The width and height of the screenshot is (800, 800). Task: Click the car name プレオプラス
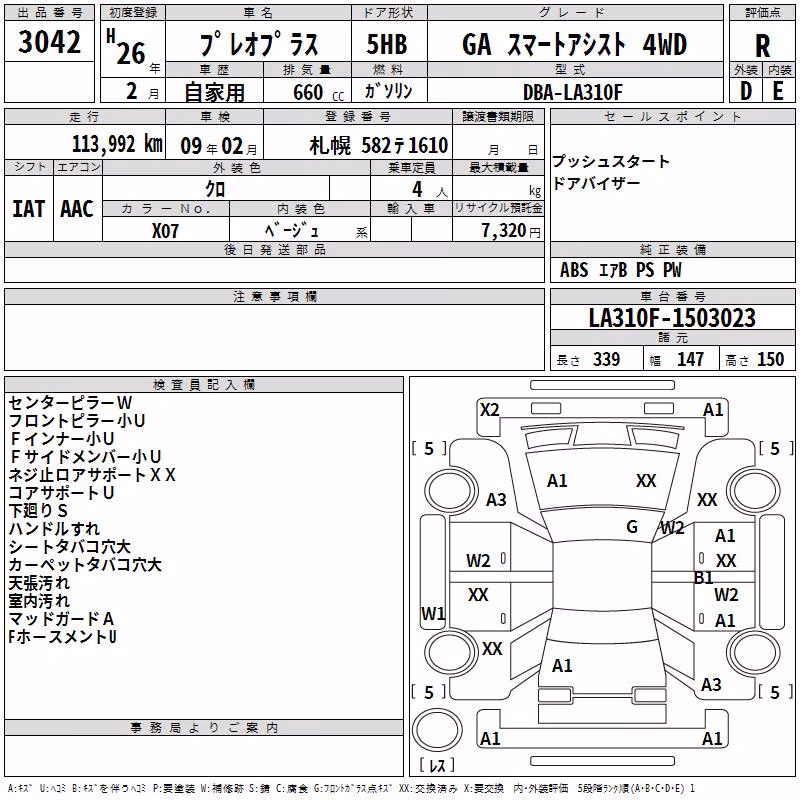(259, 44)
